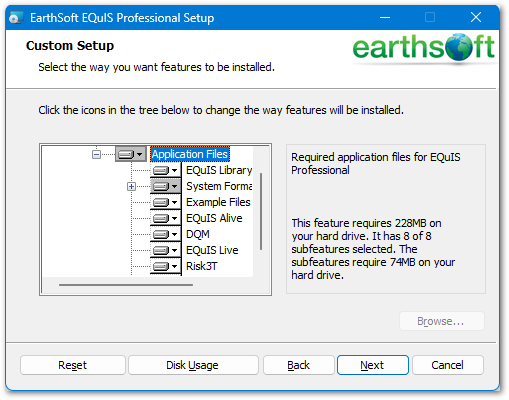Collapse the Application Files tree node
The image size is (509, 400).
pos(96,154)
